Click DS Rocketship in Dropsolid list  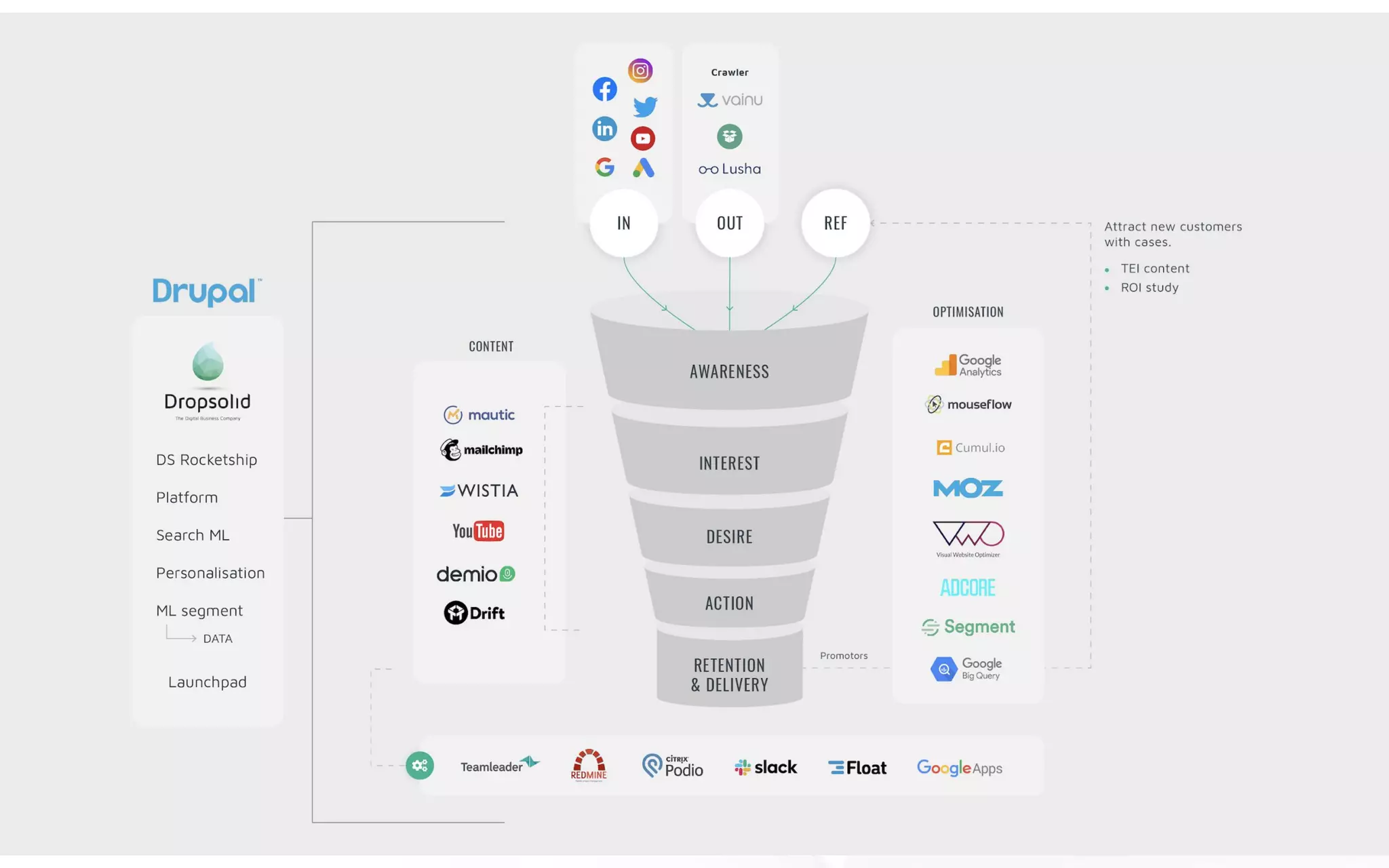[206, 460]
